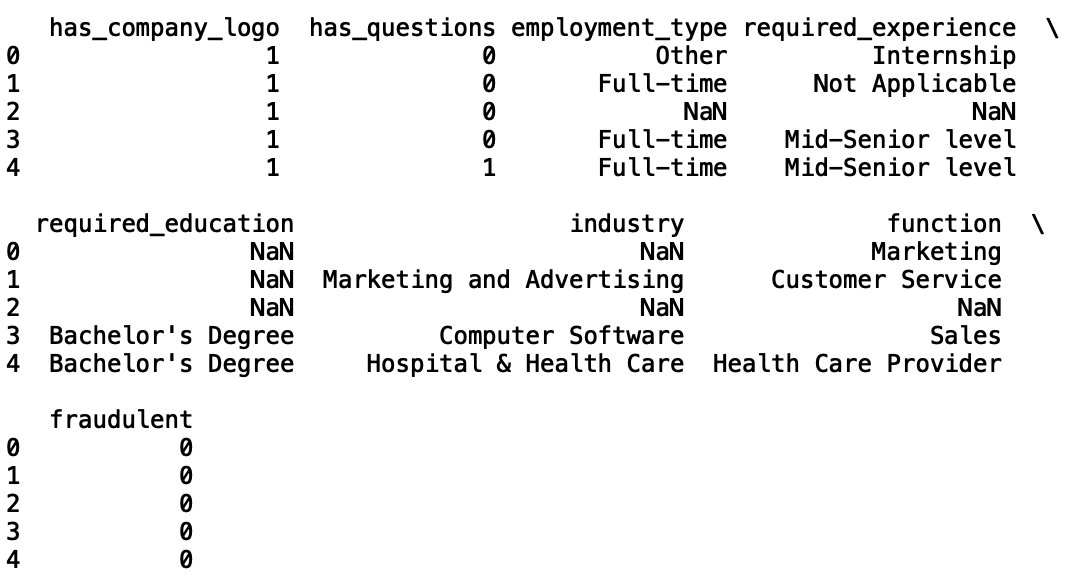Image resolution: width=1082 pixels, height=576 pixels.
Task: Click row 0 'Marketing' function value
Action: pyautogui.click(x=936, y=252)
